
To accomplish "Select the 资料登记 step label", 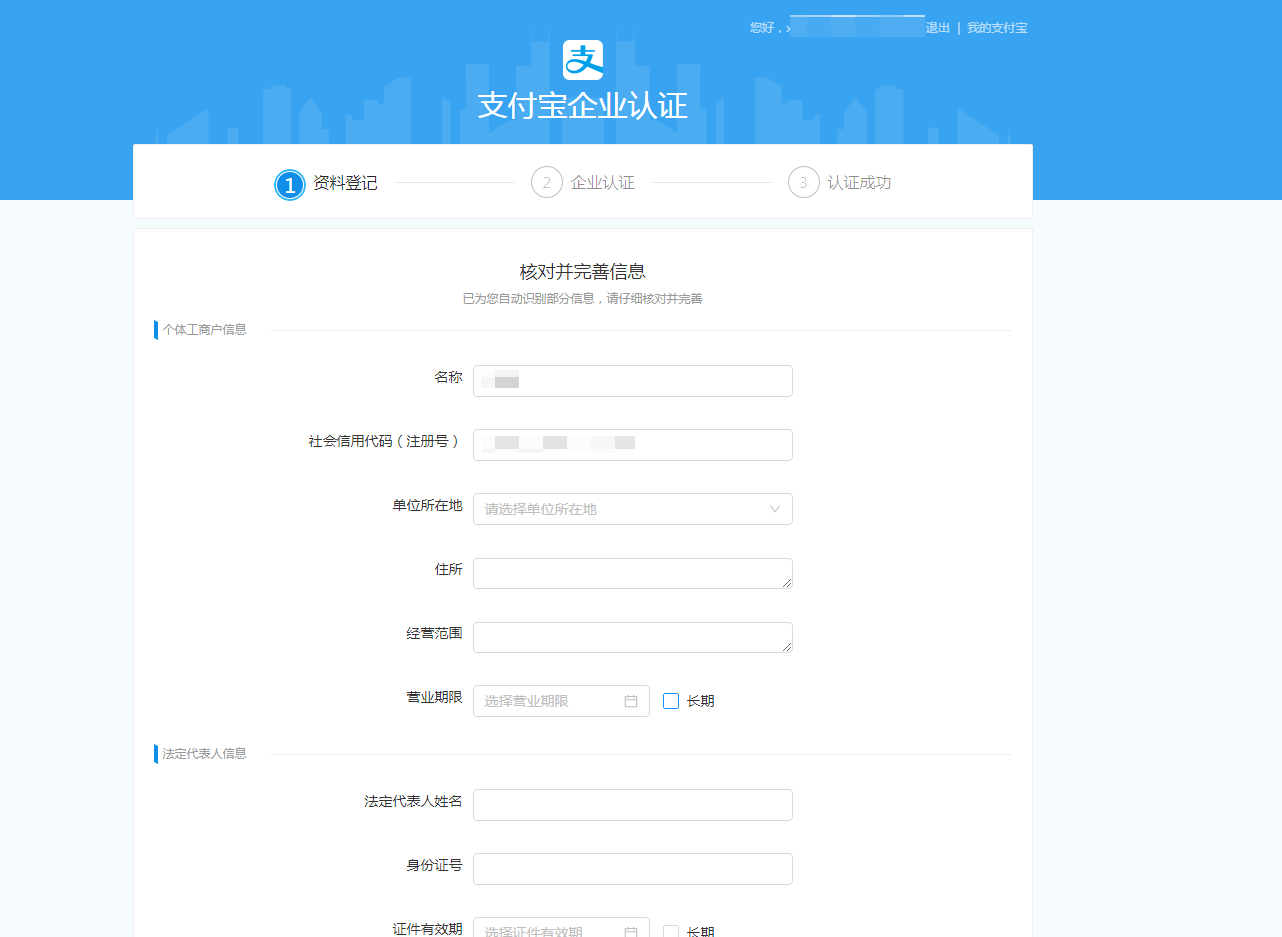I will tap(345, 183).
